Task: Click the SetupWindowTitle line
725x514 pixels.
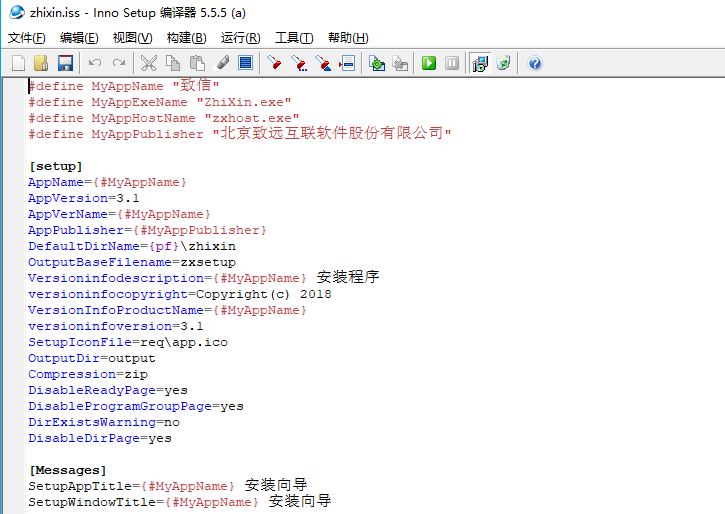Action: tap(180, 501)
